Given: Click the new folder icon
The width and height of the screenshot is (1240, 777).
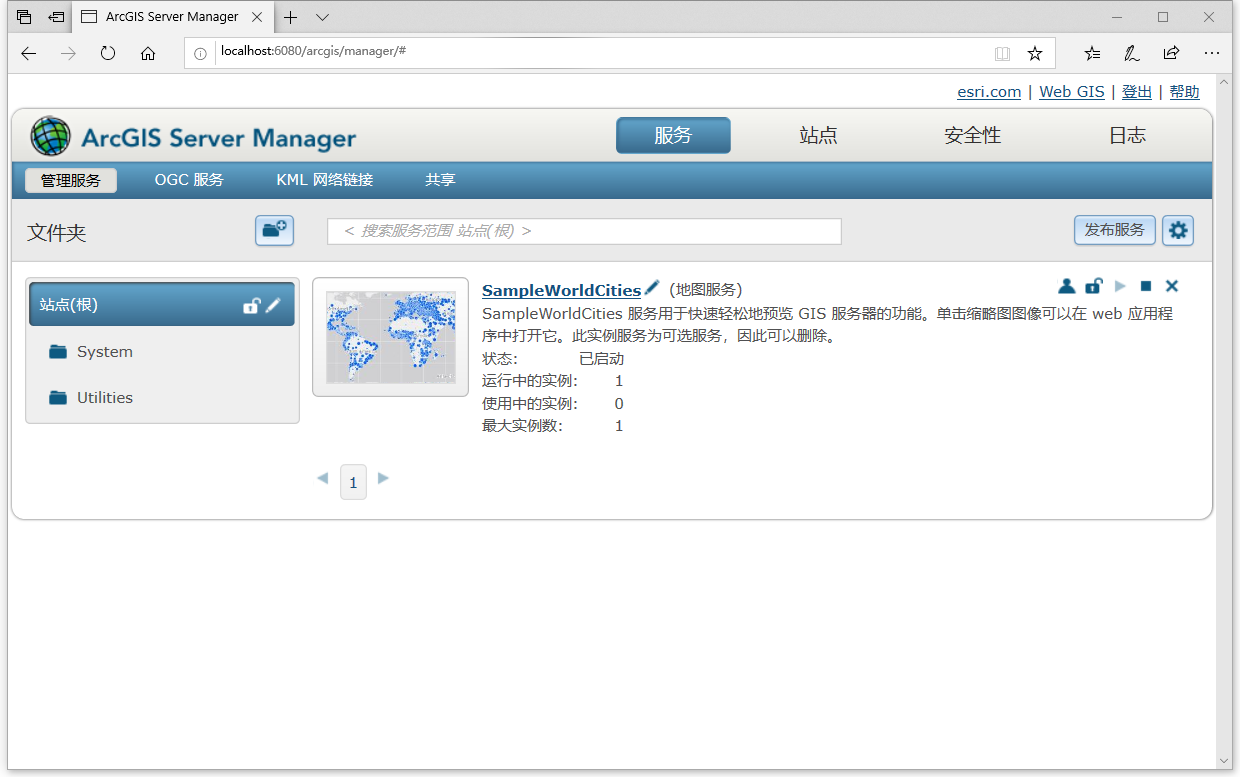Looking at the screenshot, I should click(x=274, y=230).
